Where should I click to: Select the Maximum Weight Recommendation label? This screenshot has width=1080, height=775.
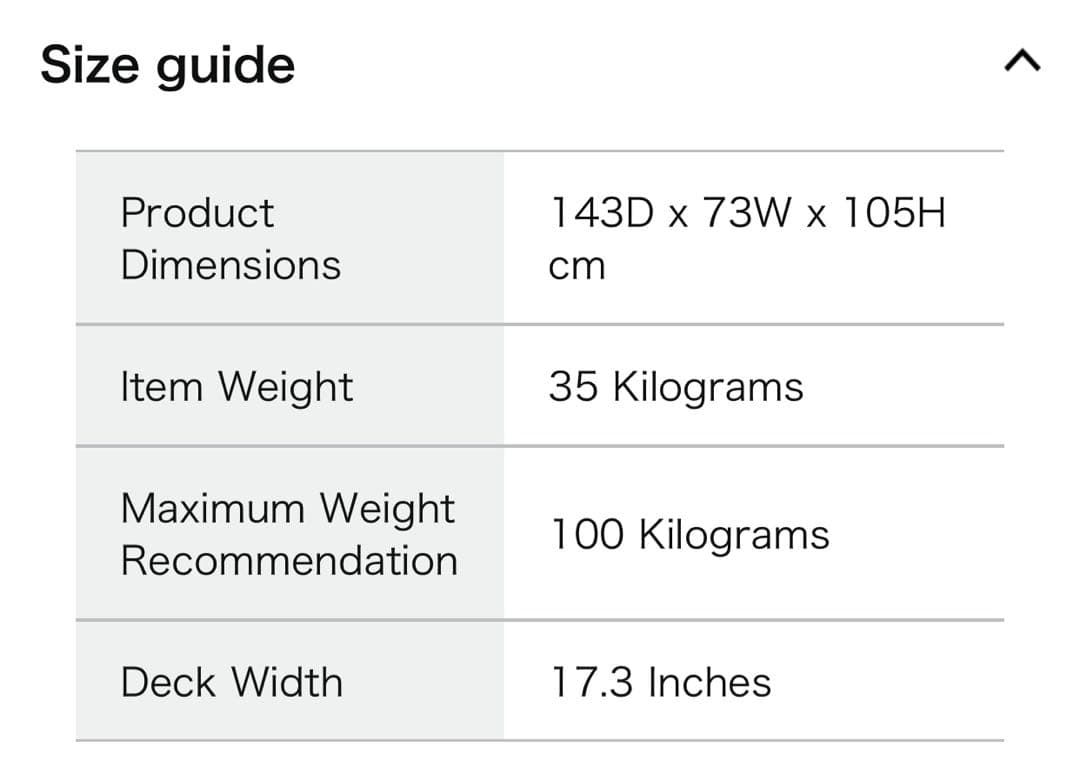point(289,534)
